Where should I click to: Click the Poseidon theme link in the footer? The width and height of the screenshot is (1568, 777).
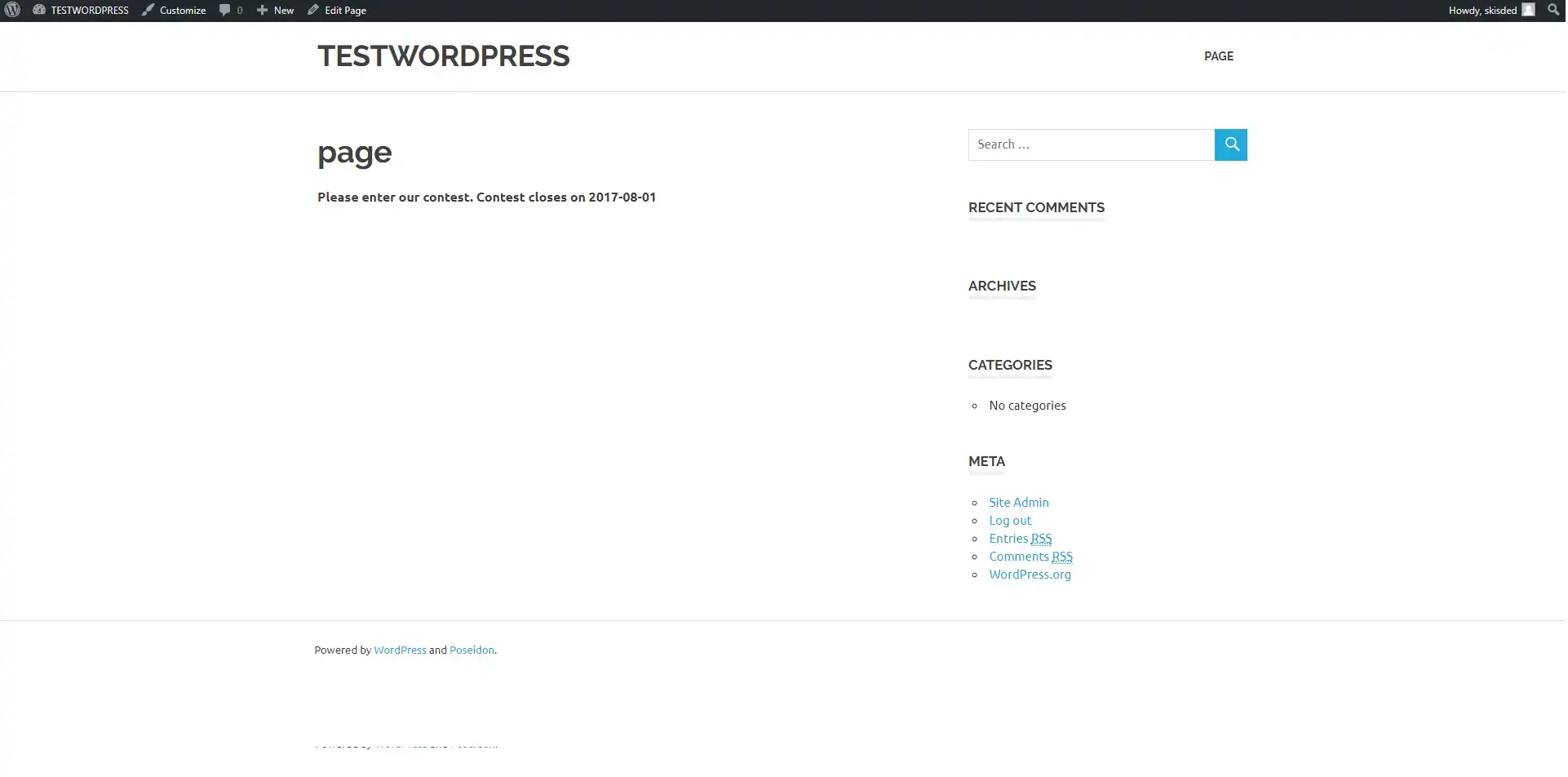[x=472, y=650]
